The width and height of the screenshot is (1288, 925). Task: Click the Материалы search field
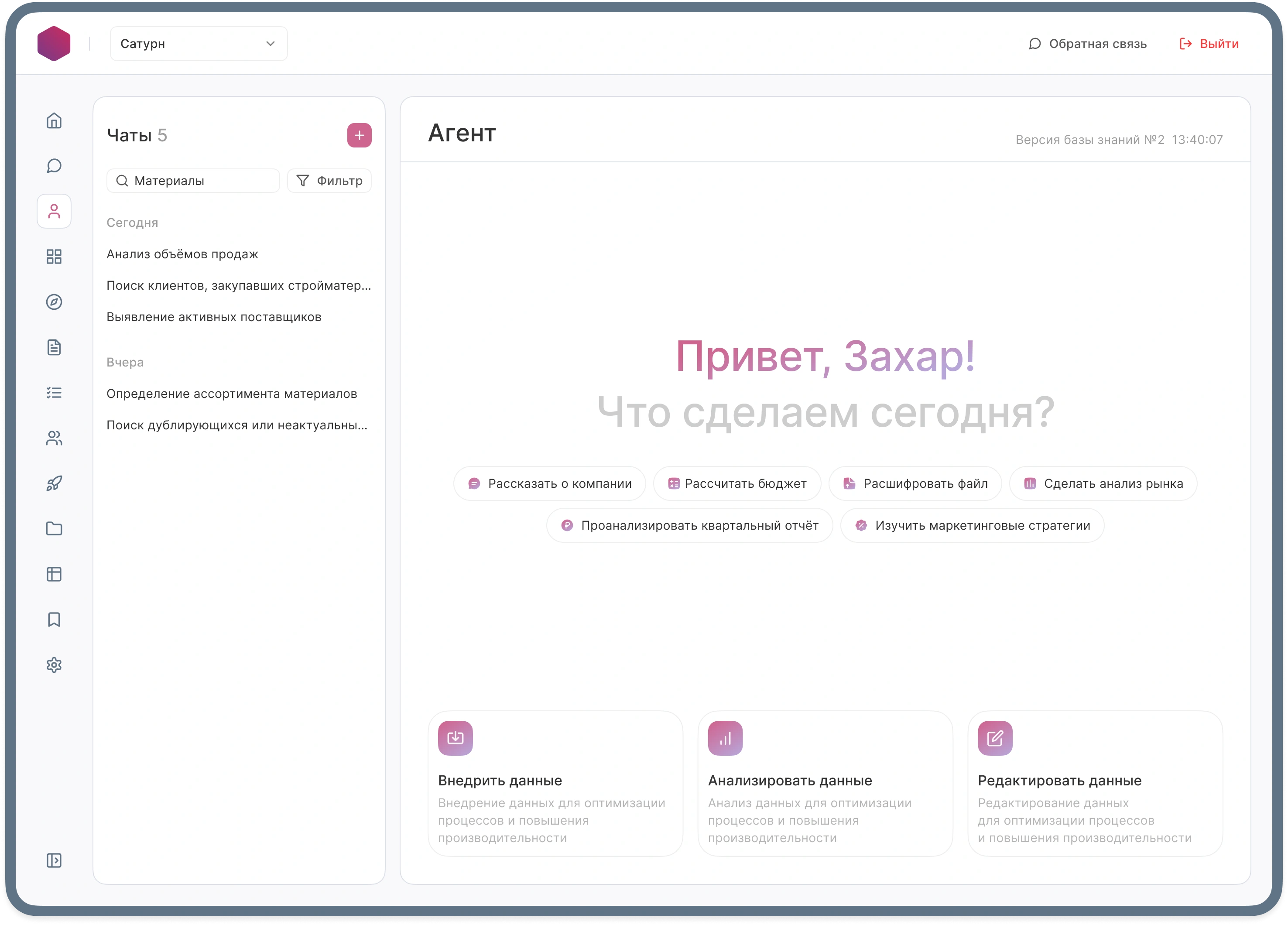coord(193,181)
